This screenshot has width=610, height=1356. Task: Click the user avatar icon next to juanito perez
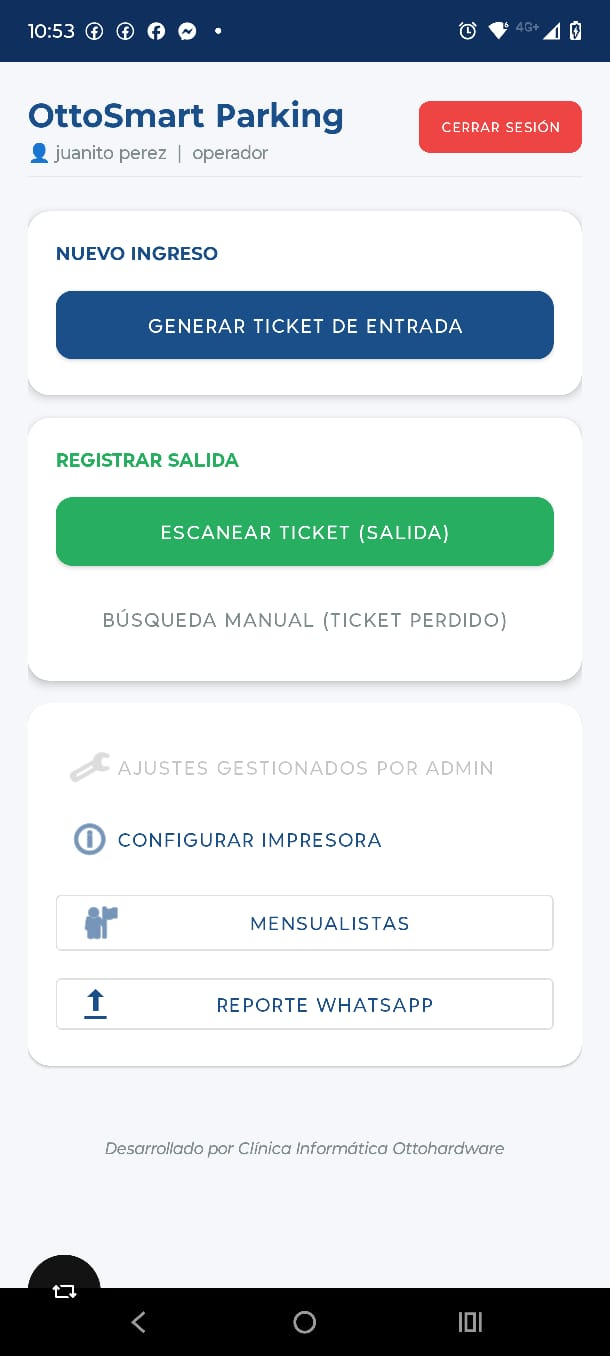pyautogui.click(x=36, y=152)
